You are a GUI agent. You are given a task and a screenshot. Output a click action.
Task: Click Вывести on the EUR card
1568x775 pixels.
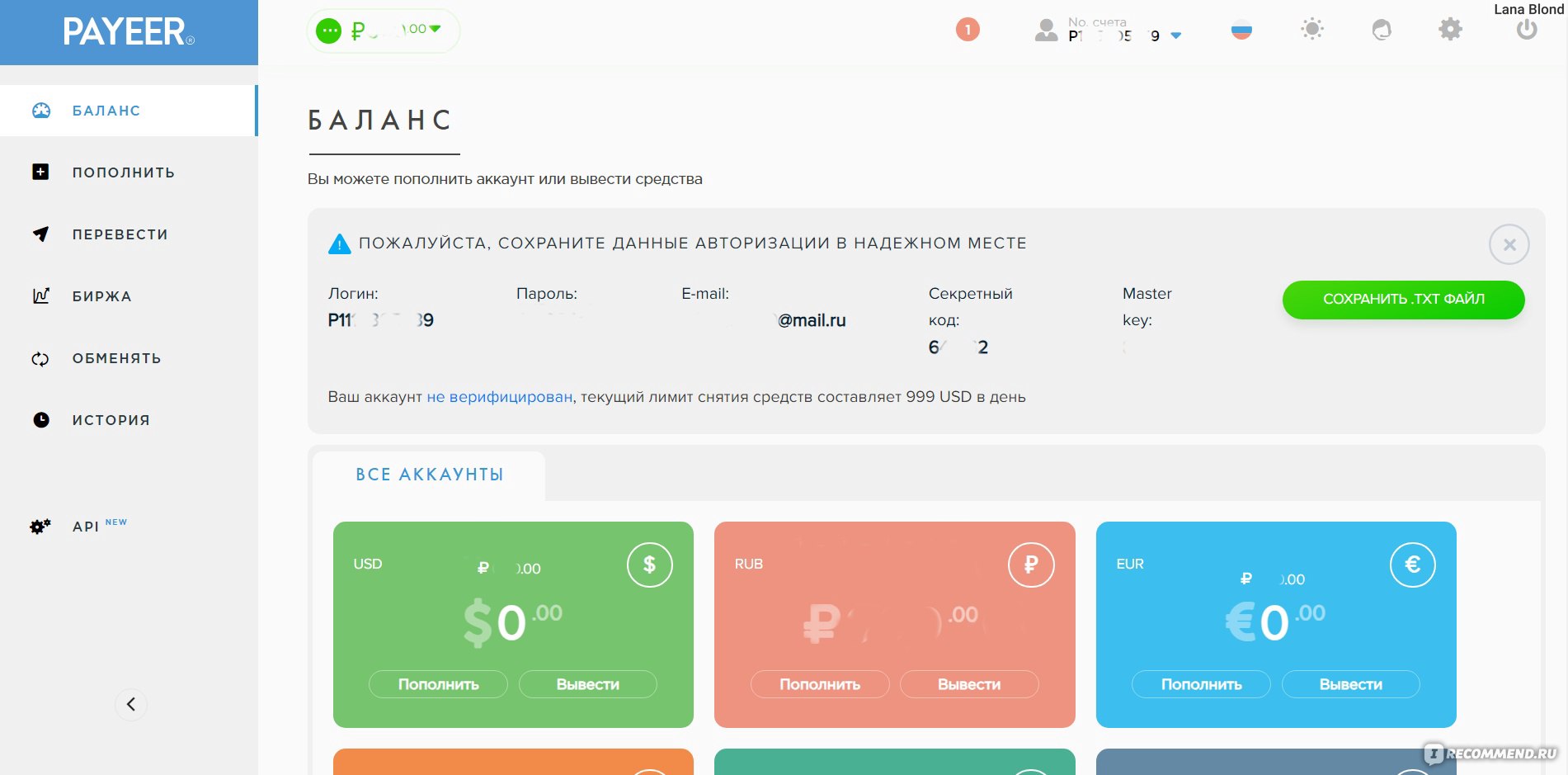[1351, 684]
